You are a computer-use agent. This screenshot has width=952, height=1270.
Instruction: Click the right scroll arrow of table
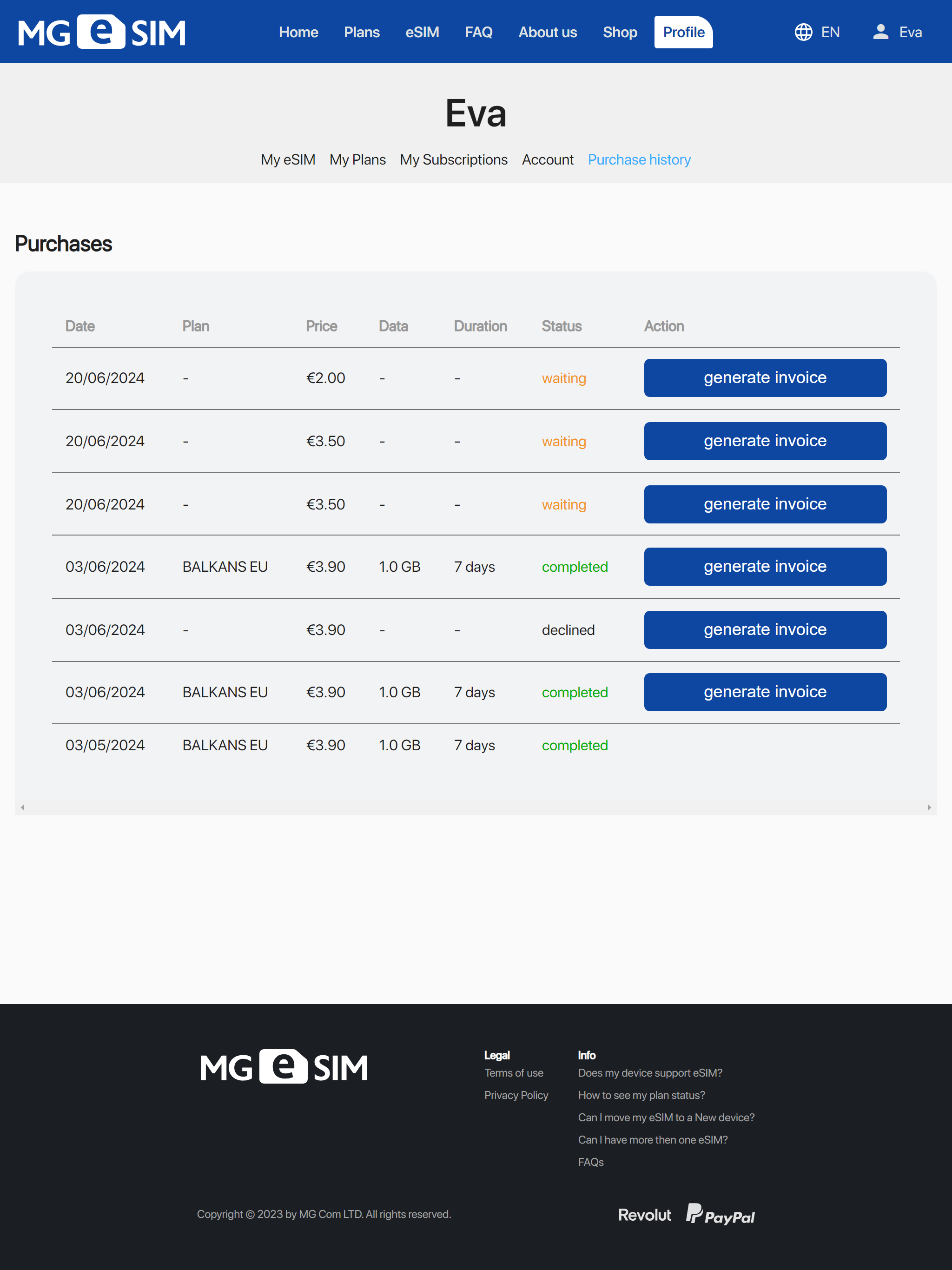click(x=929, y=807)
